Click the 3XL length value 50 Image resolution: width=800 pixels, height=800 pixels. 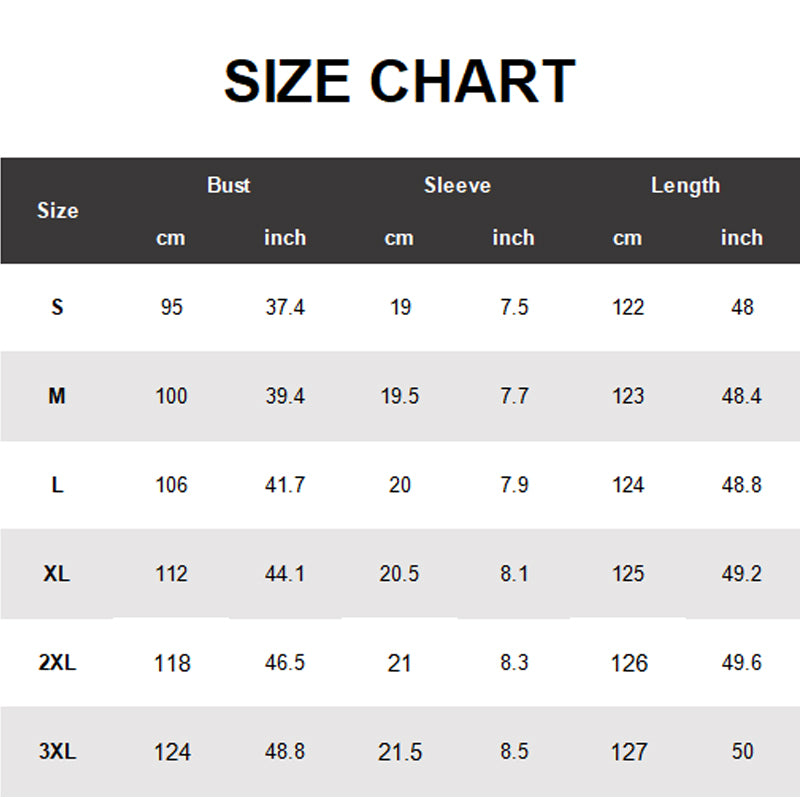[742, 752]
